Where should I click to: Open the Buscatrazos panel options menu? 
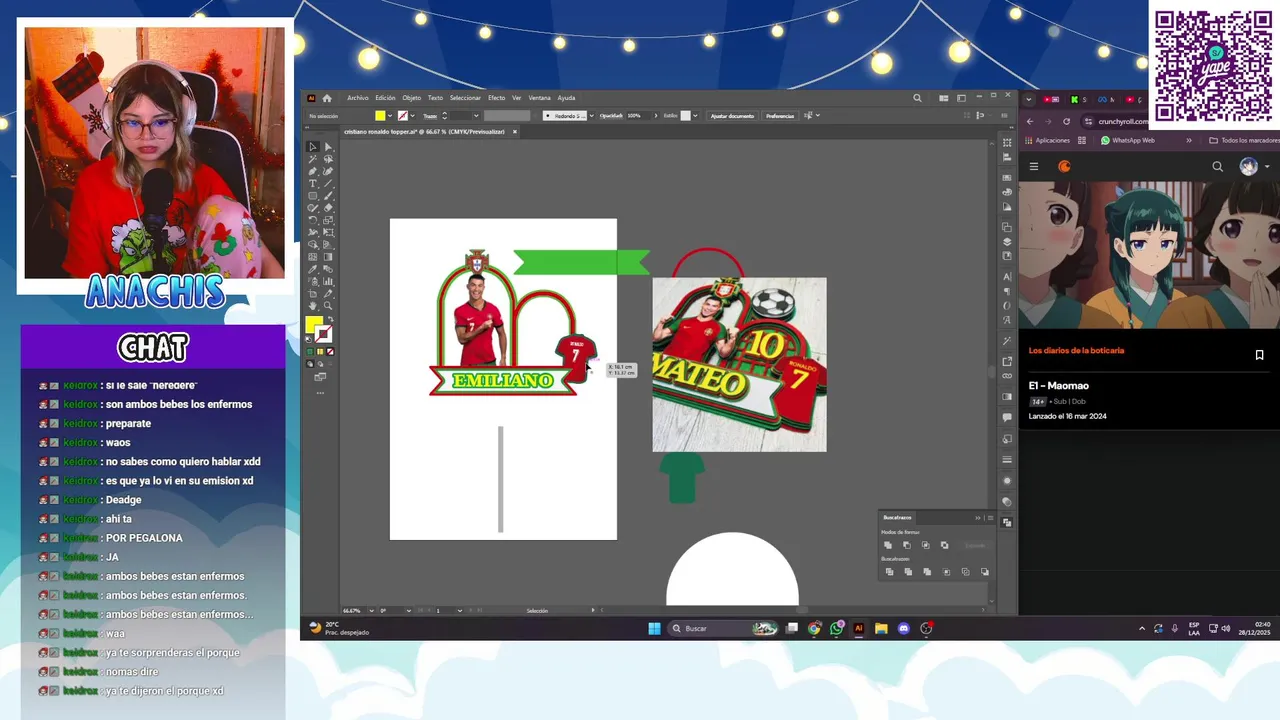990,518
